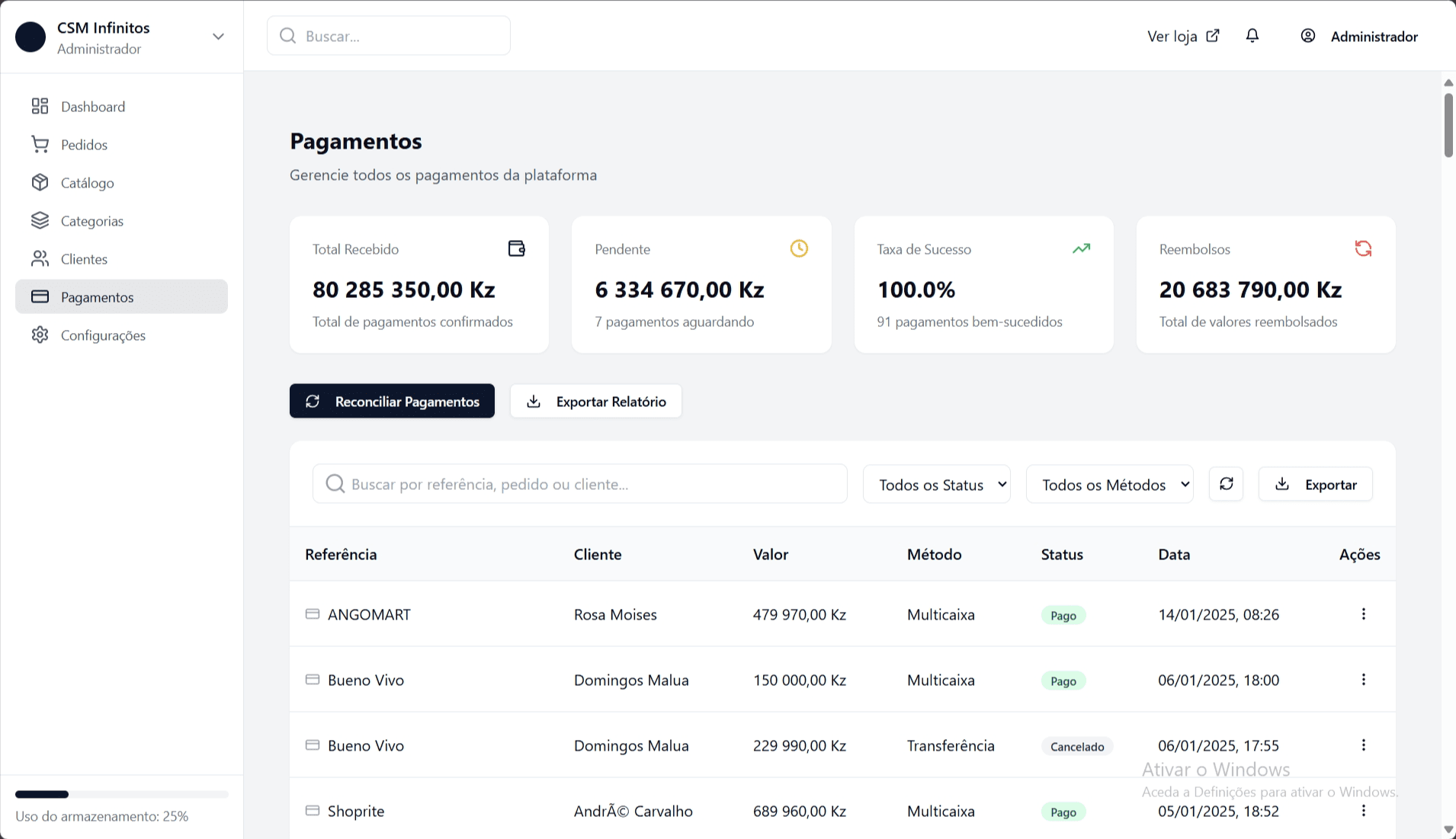This screenshot has width=1456, height=839.
Task: Click the download icon in Exportar Relatório
Action: click(x=534, y=401)
